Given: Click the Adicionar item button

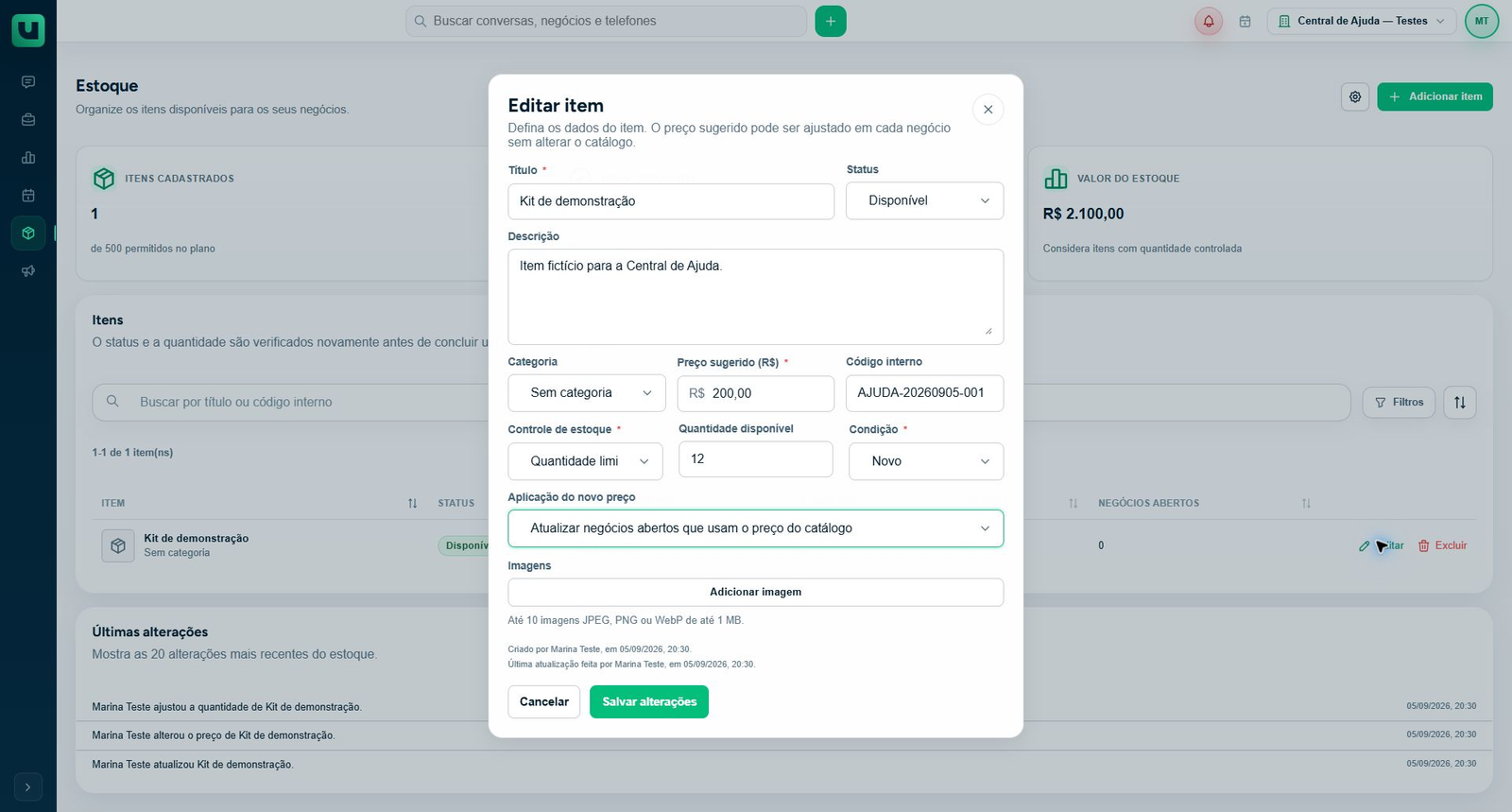Looking at the screenshot, I should pos(1435,96).
